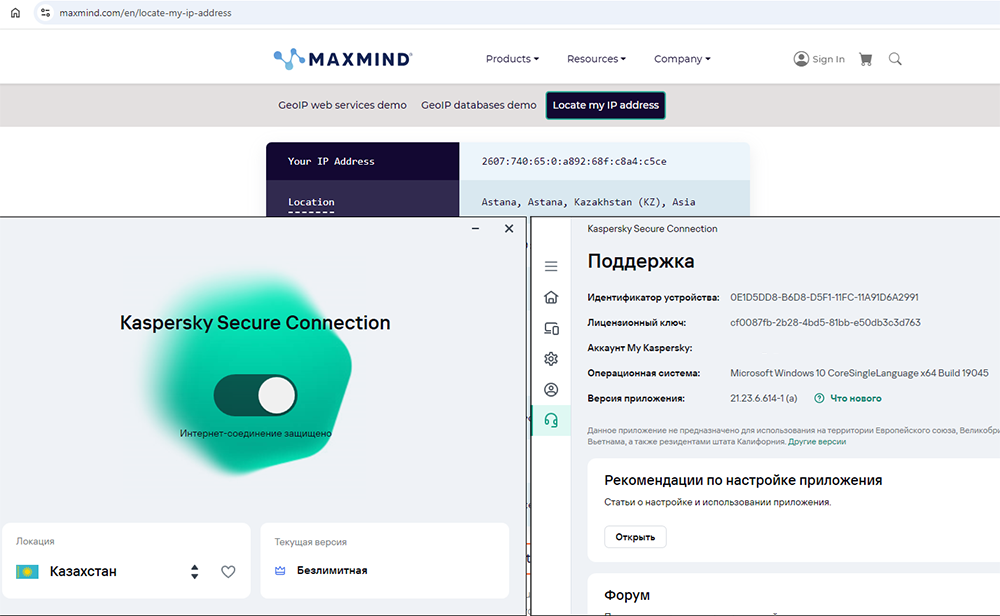Open devices sidebar icon in Kaspersky
Screen dimensions: 1000x616
coord(551,328)
